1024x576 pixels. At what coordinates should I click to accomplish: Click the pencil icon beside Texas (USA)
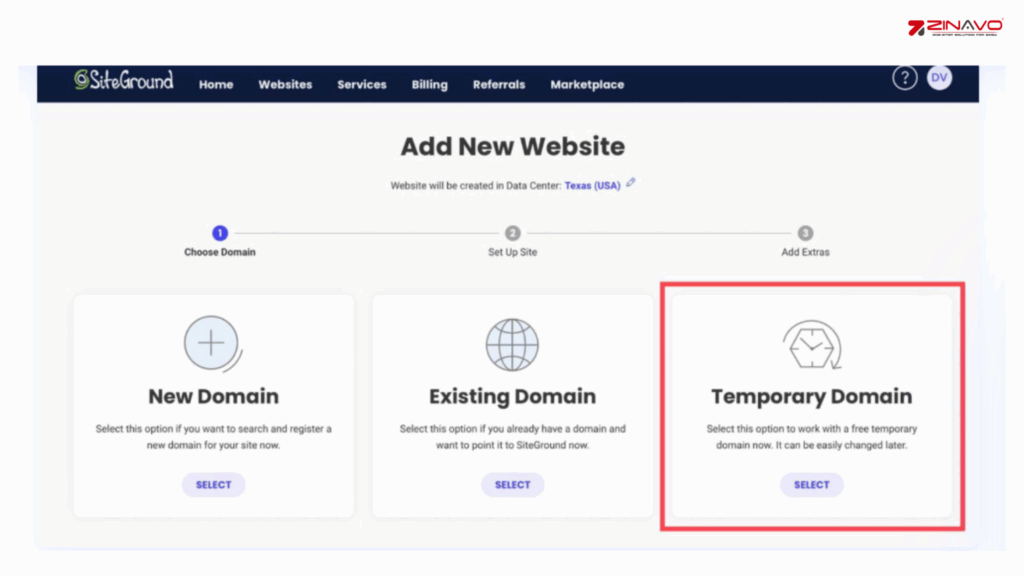click(x=631, y=183)
